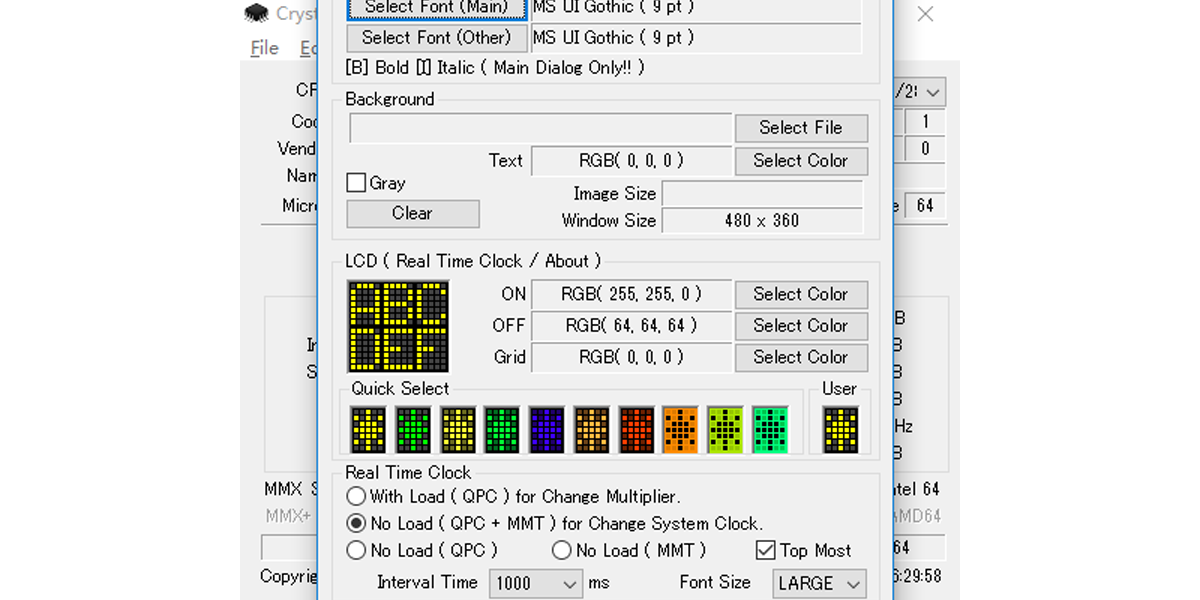Viewport: 1200px width, 600px height.
Task: Click the OFF RGB( 64, 64, 64 ) field
Action: [x=631, y=326]
